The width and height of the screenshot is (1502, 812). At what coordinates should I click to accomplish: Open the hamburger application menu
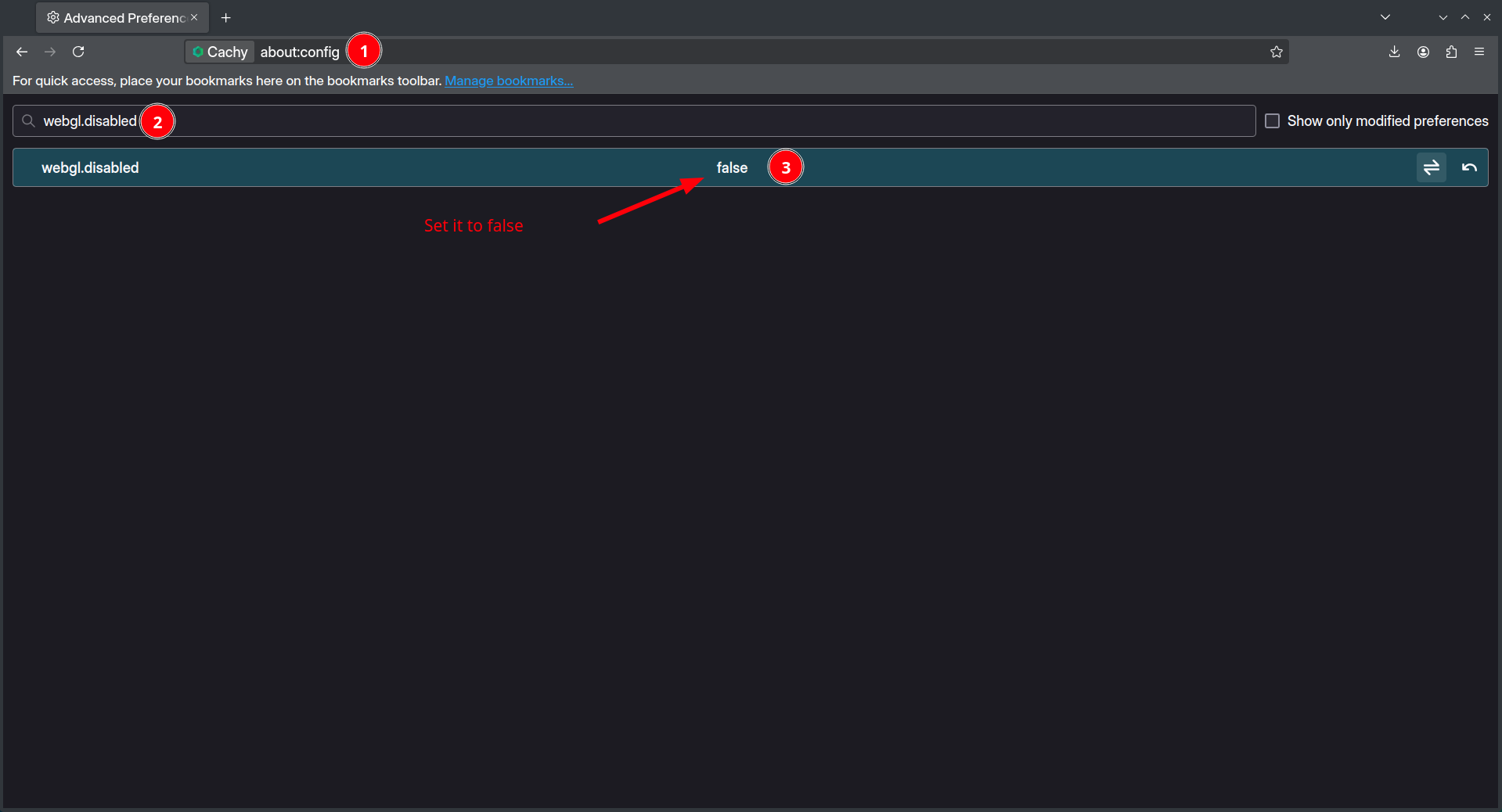[1479, 52]
